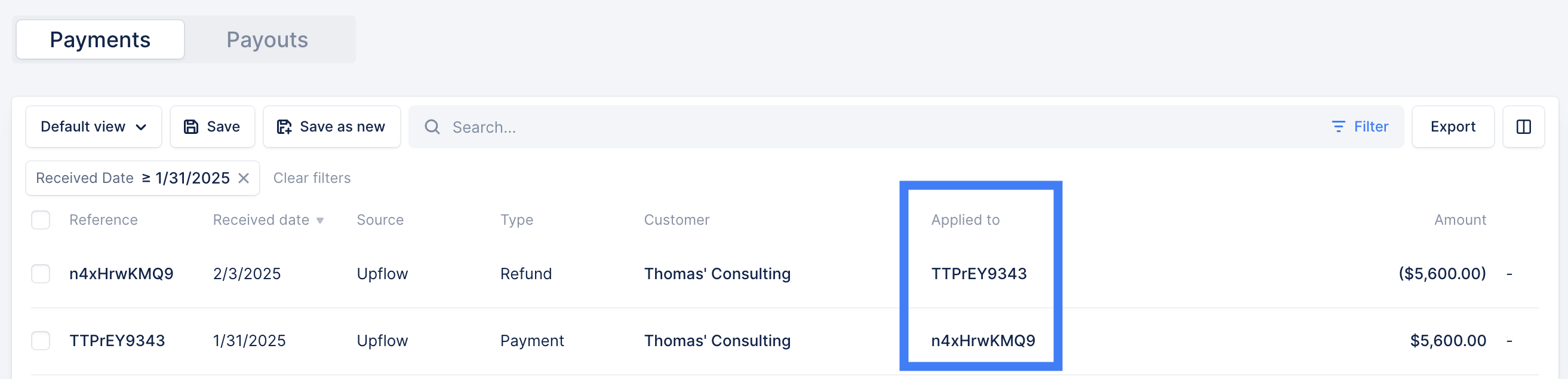The height and width of the screenshot is (379, 1568).
Task: Open Thomas' Consulting in refund row
Action: tap(717, 274)
